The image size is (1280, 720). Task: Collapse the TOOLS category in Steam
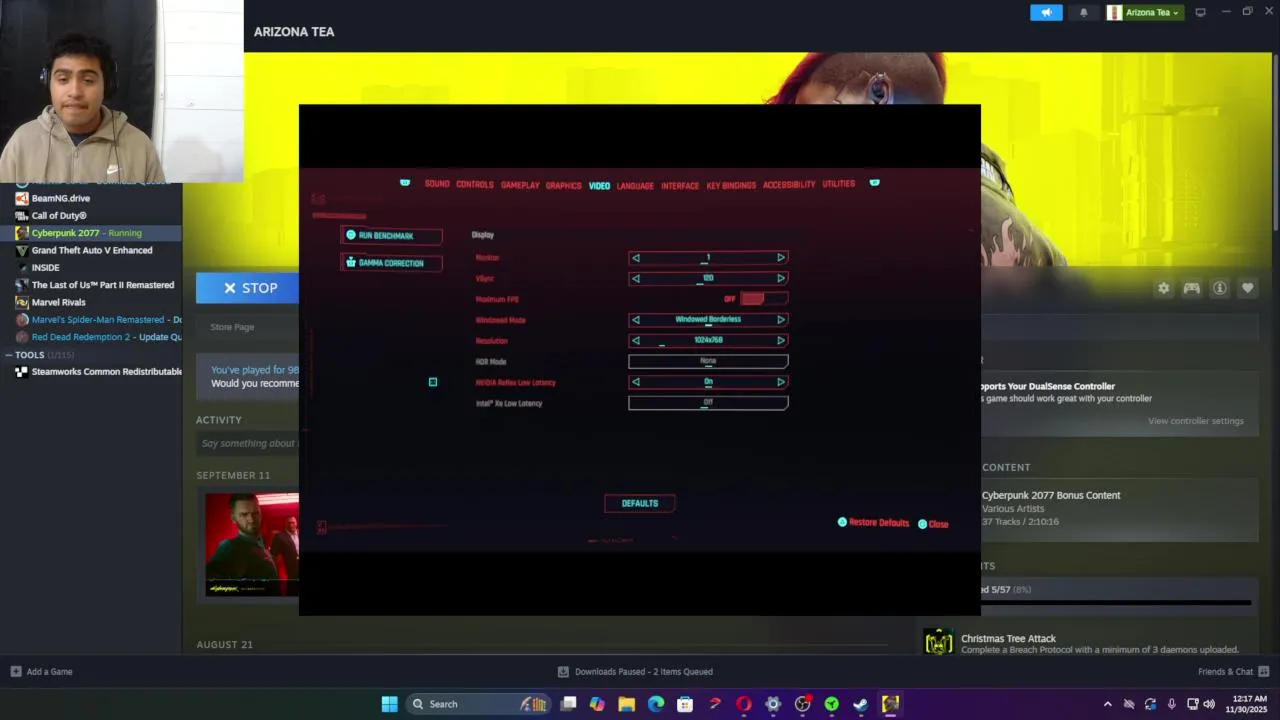(x=9, y=355)
